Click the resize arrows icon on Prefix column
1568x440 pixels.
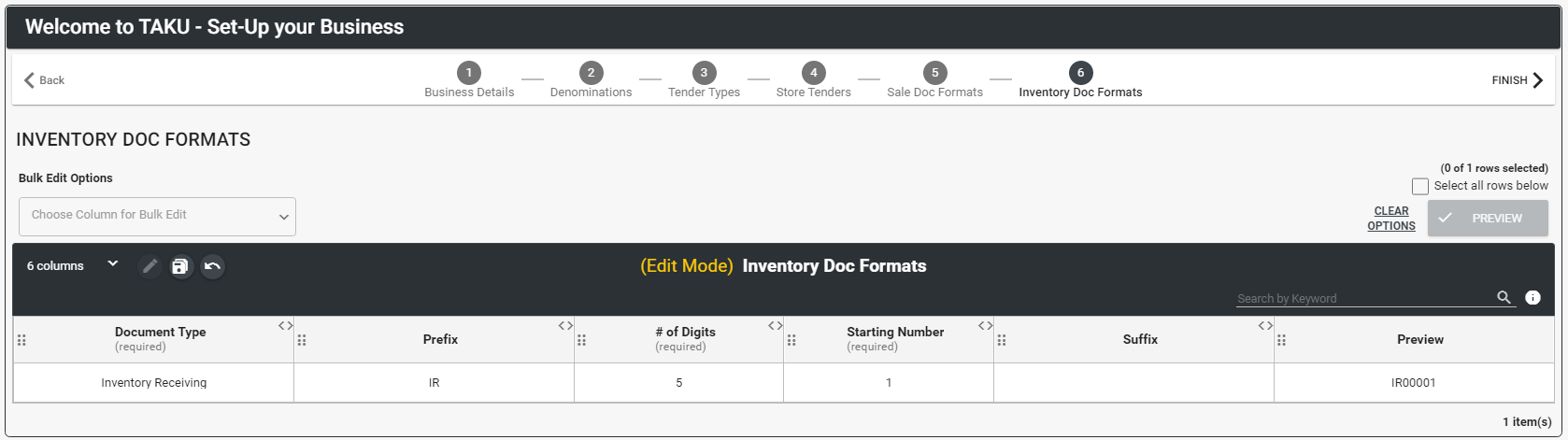[x=565, y=325]
